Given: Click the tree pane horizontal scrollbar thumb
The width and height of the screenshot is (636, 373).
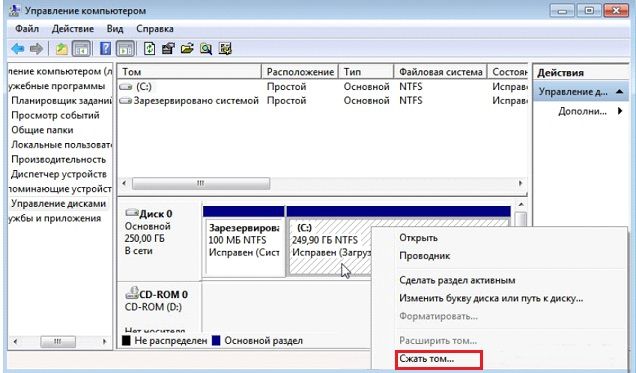Looking at the screenshot, I should [x=58, y=341].
